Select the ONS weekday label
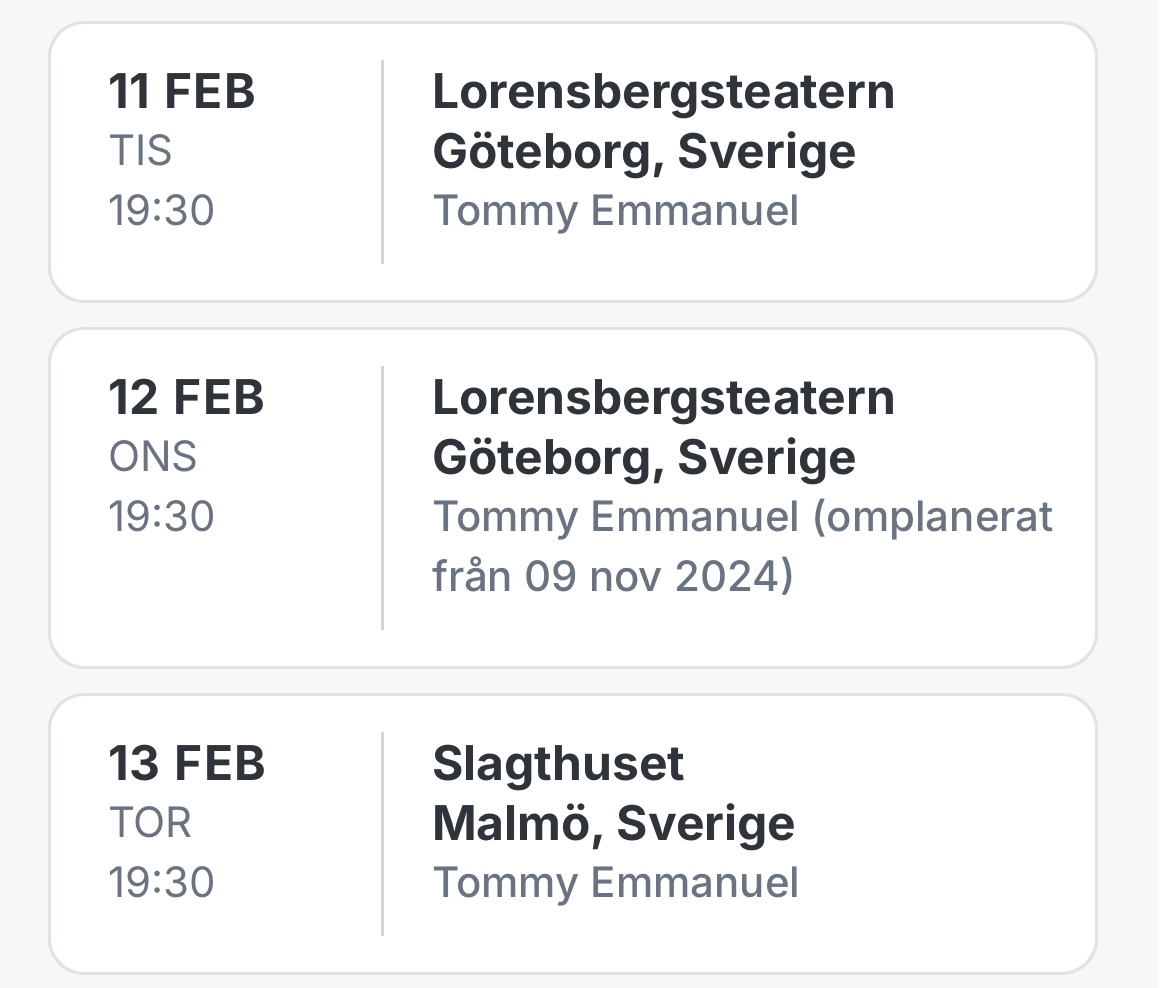Screen dimensions: 1170x988 click(x=153, y=457)
